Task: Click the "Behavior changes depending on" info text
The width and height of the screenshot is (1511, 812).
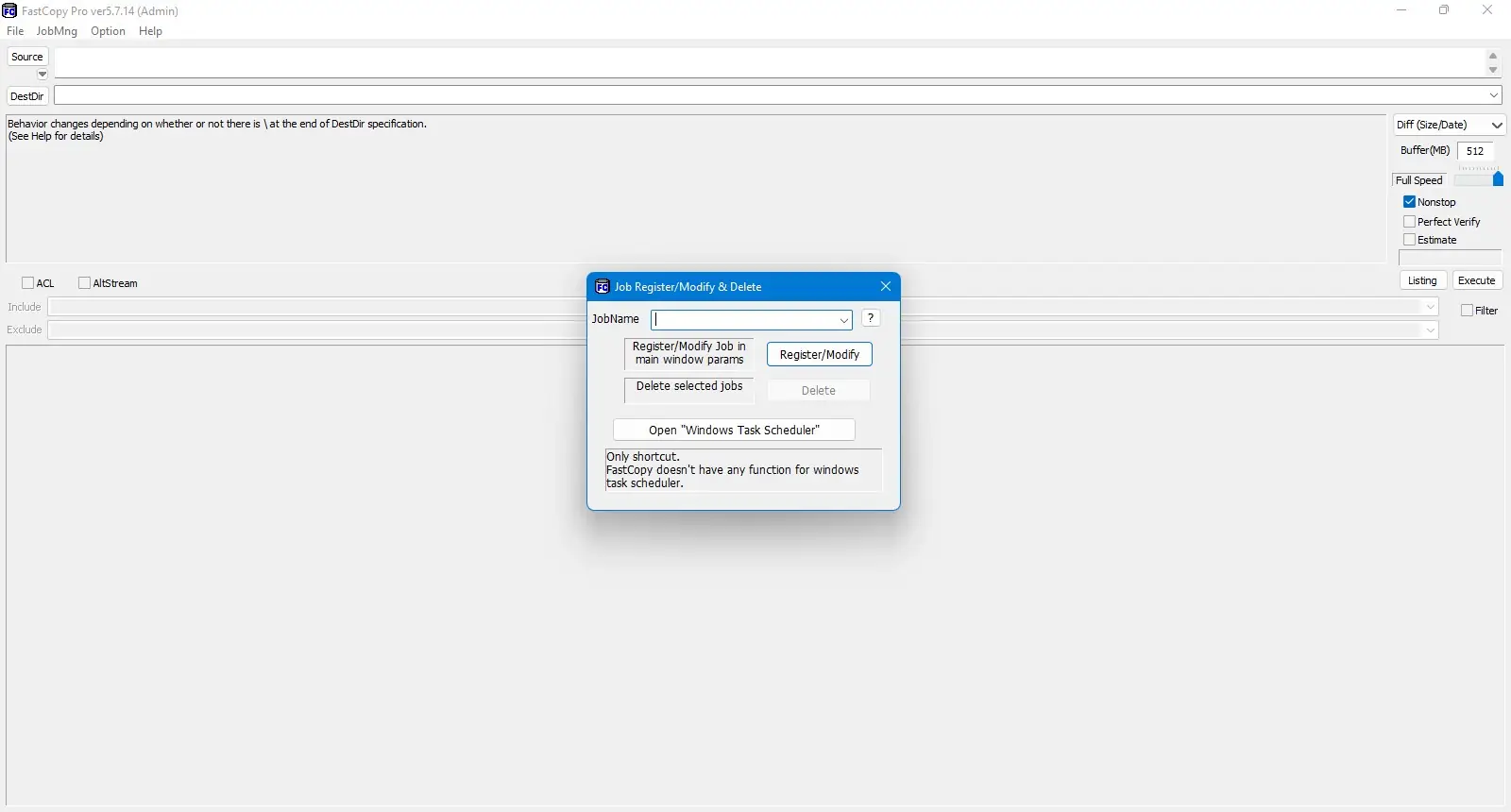Action: [217, 124]
